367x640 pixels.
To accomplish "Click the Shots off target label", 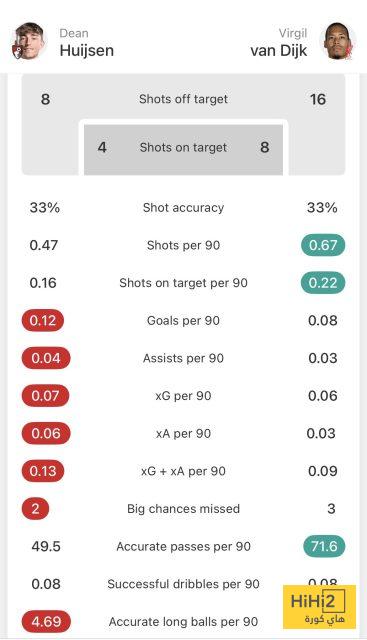I will pyautogui.click(x=183, y=99).
